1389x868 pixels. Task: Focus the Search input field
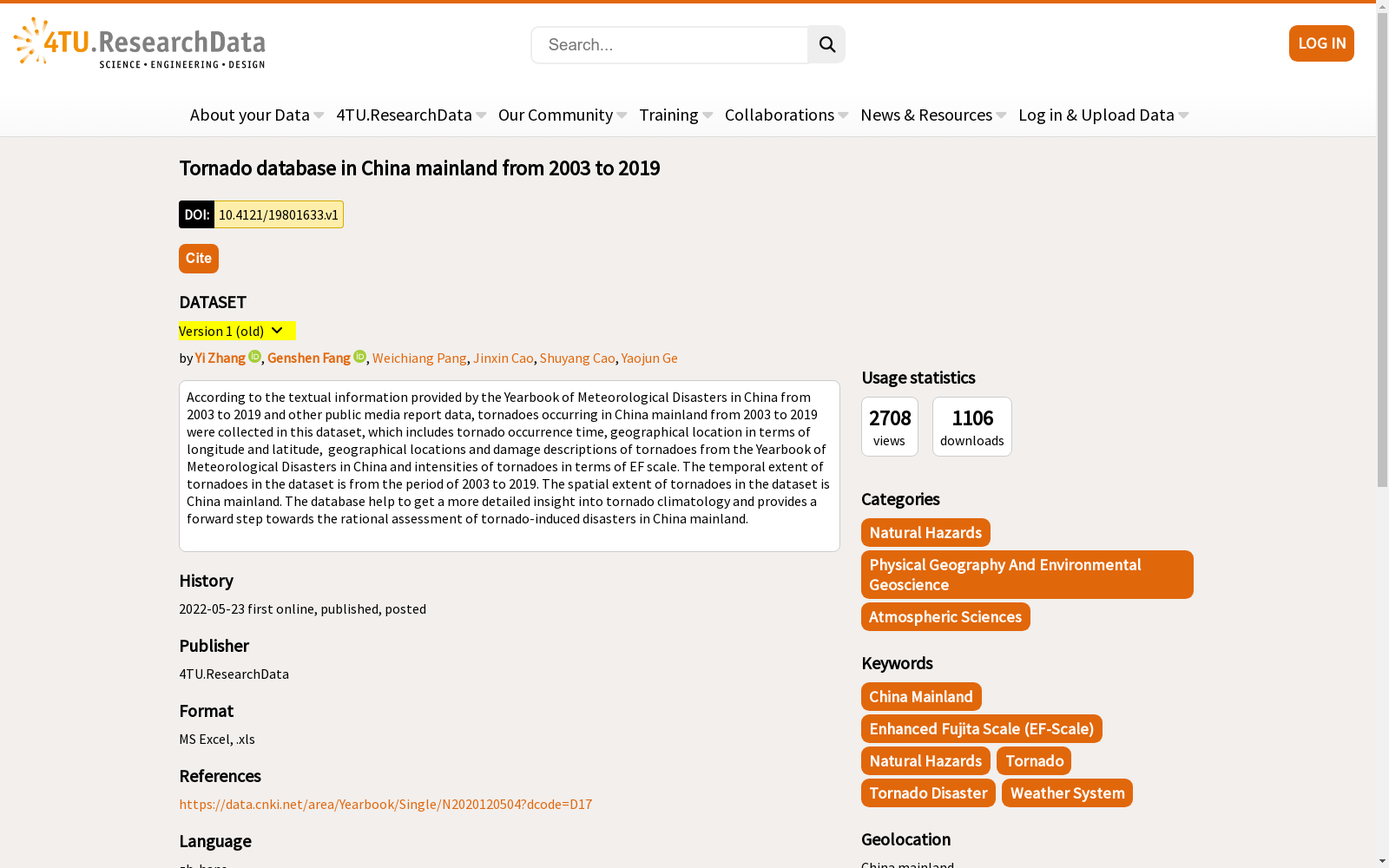coord(669,45)
